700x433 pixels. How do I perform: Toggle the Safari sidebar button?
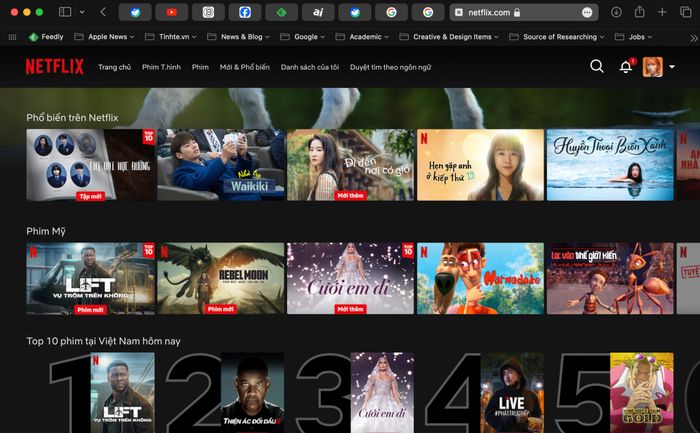[x=65, y=12]
